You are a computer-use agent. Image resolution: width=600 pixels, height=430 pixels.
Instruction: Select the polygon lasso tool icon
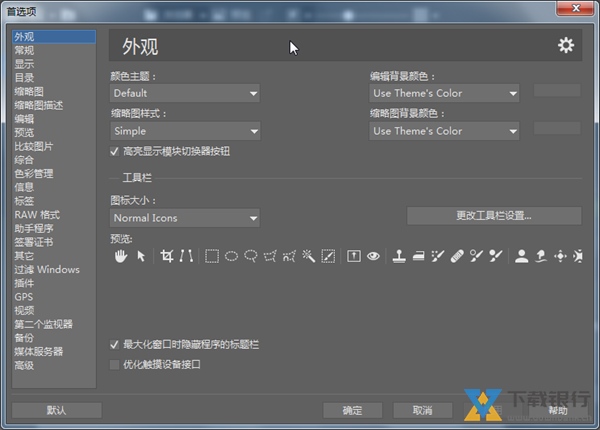coord(270,256)
